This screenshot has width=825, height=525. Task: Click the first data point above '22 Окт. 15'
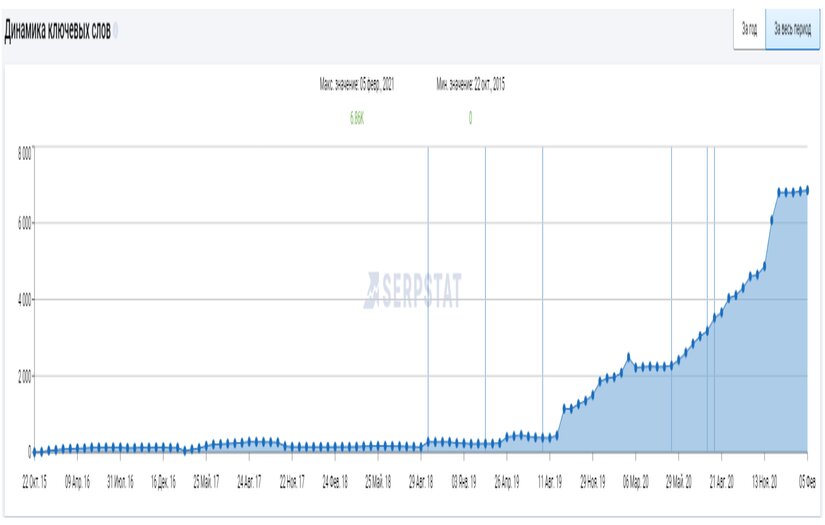coord(35,452)
